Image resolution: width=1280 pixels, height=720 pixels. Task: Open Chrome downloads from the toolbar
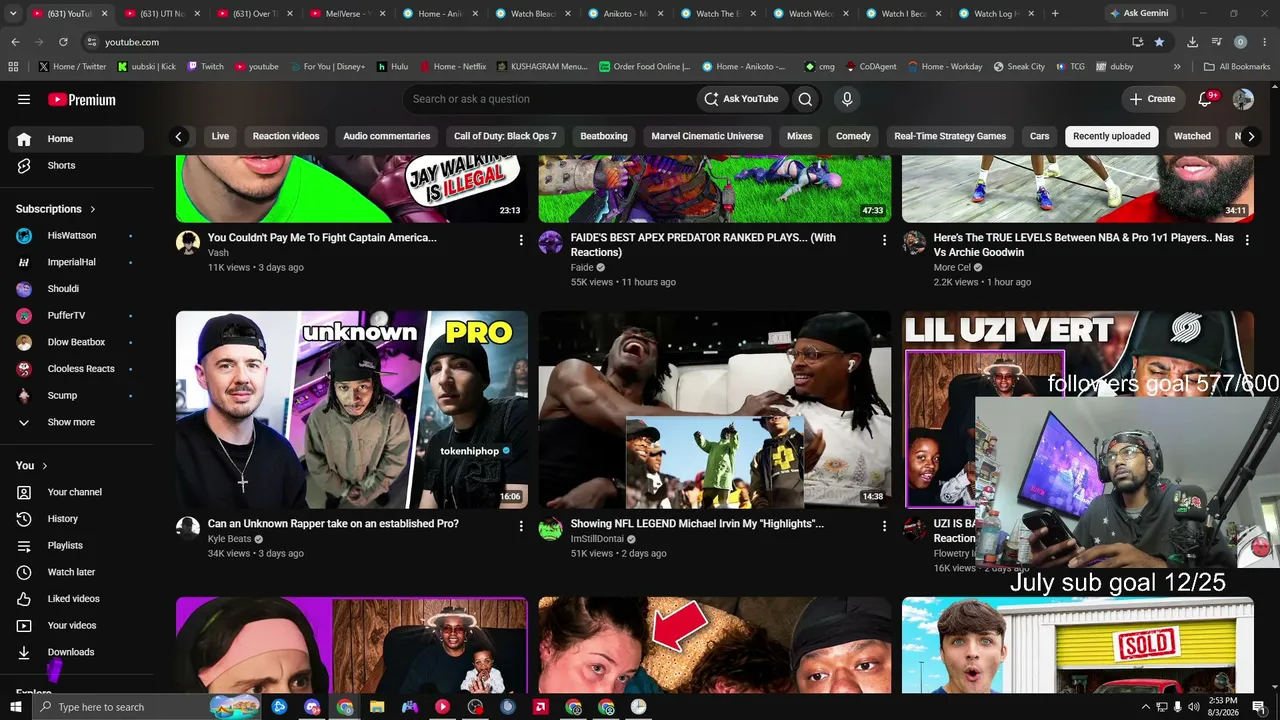(x=1192, y=42)
